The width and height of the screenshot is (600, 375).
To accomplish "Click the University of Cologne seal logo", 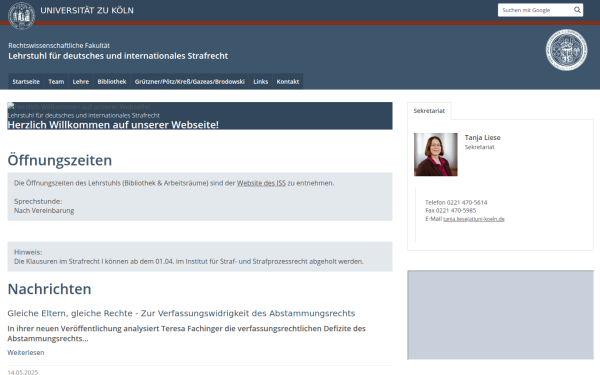I will pyautogui.click(x=21, y=16).
